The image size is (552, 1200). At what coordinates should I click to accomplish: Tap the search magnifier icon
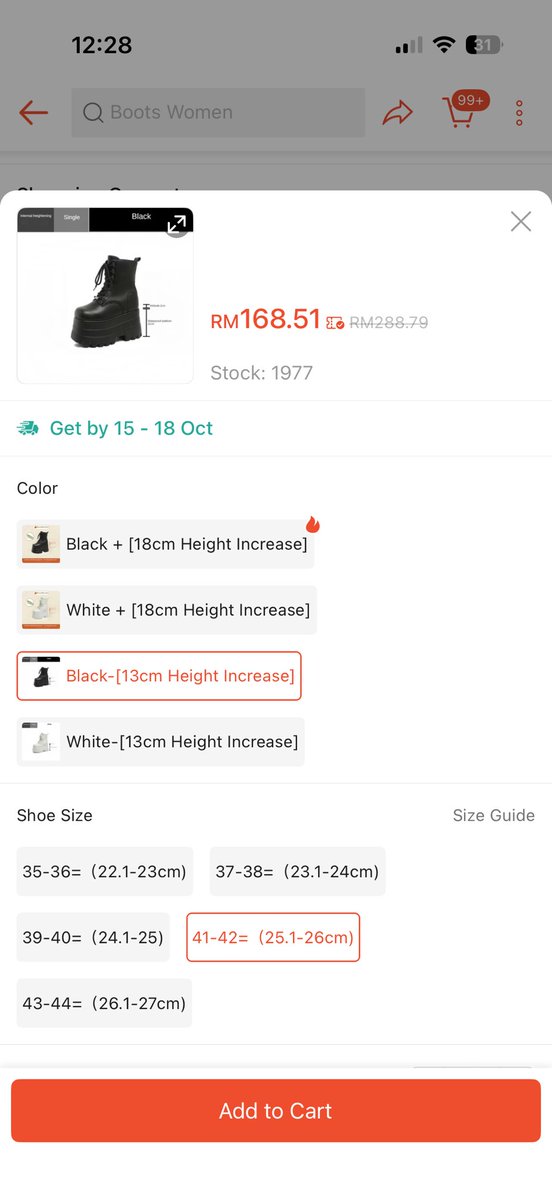pyautogui.click(x=93, y=113)
